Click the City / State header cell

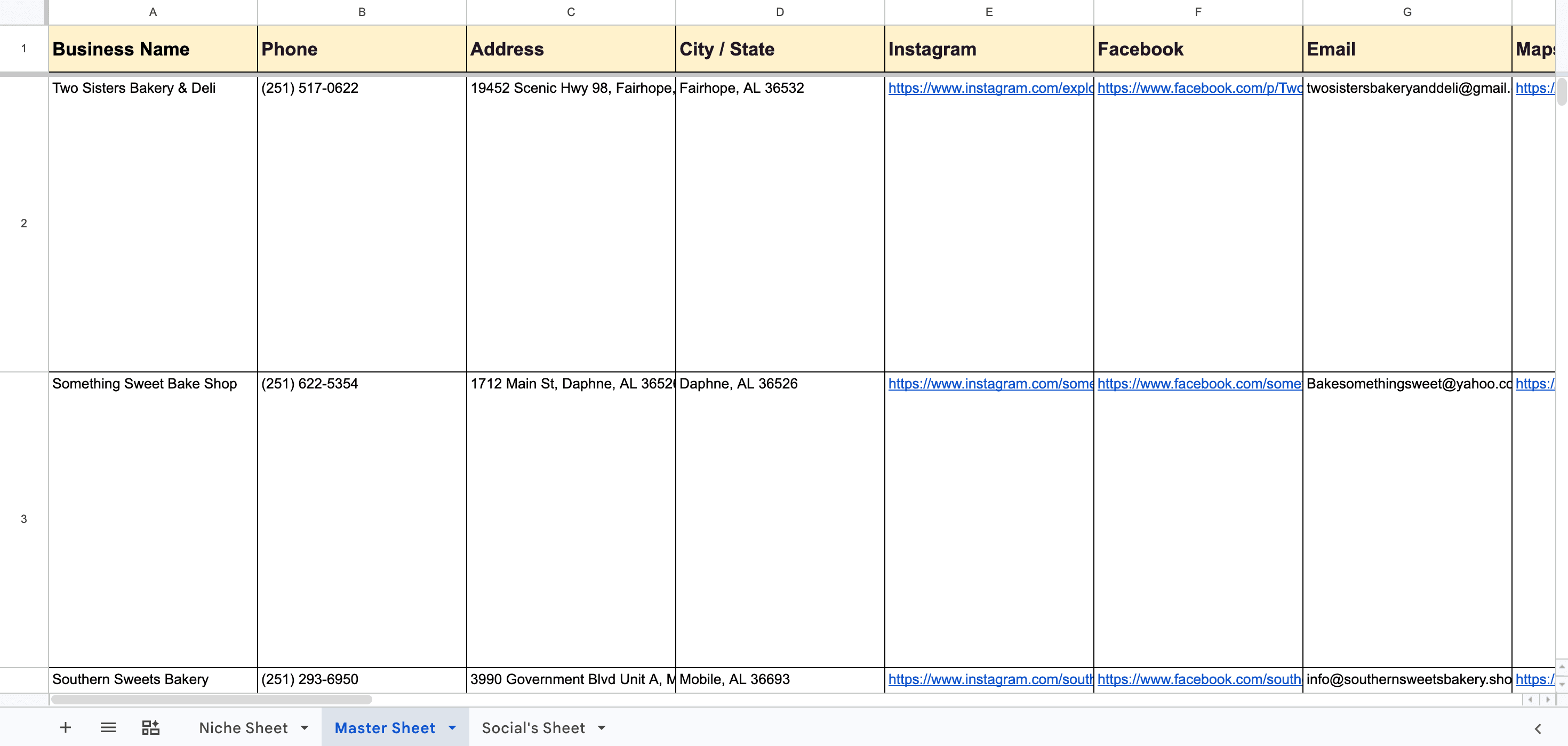click(x=780, y=49)
